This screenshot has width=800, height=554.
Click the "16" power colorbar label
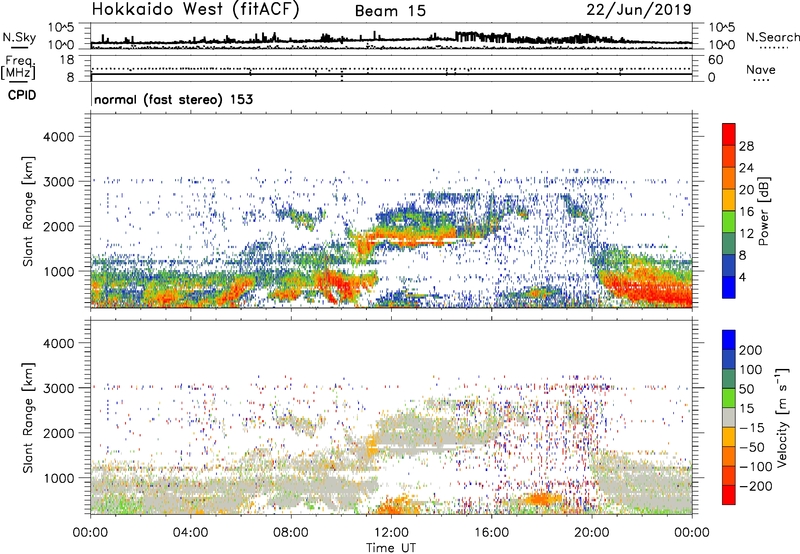746,212
